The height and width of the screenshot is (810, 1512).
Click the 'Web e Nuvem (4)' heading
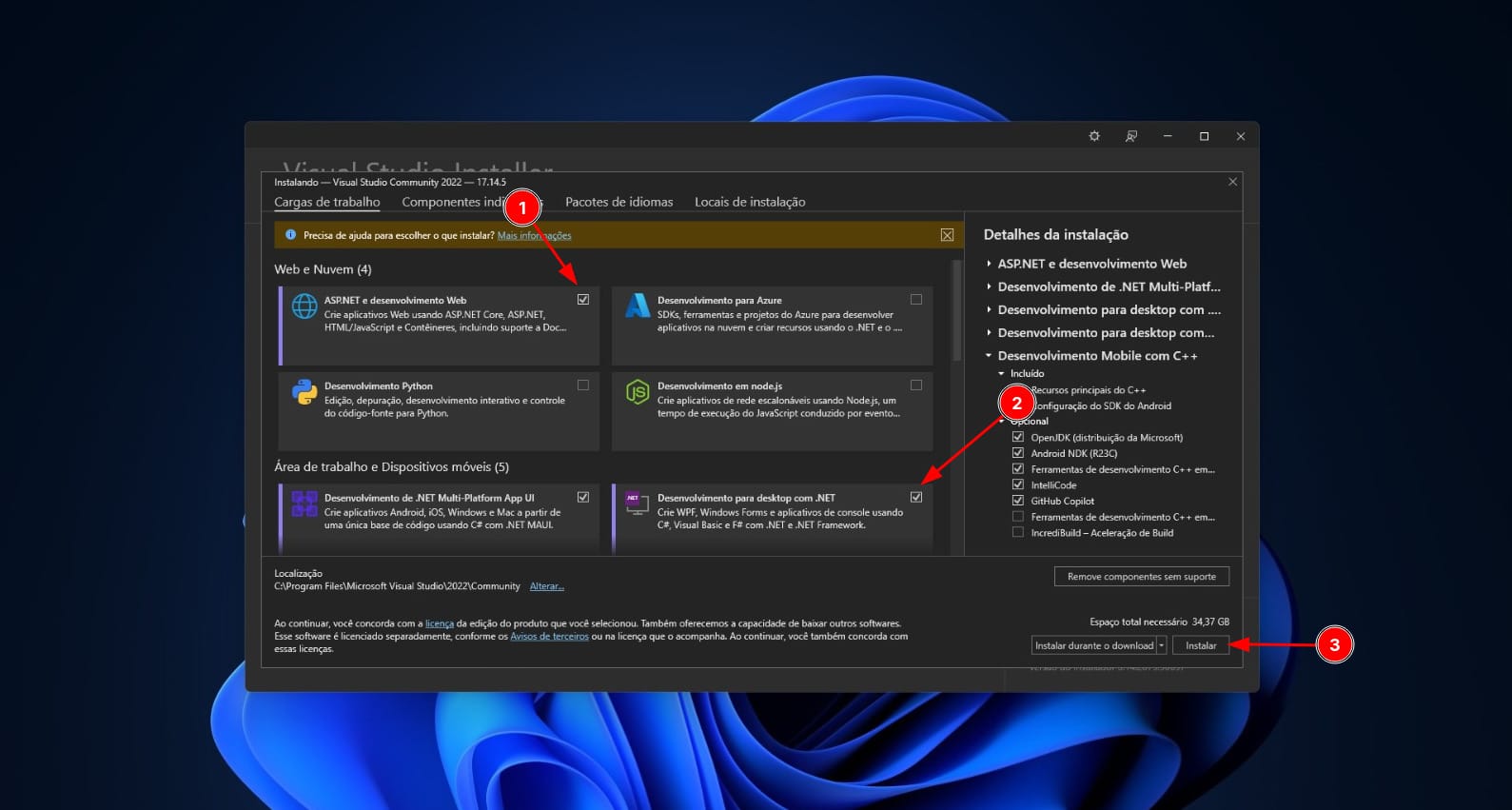tap(323, 269)
